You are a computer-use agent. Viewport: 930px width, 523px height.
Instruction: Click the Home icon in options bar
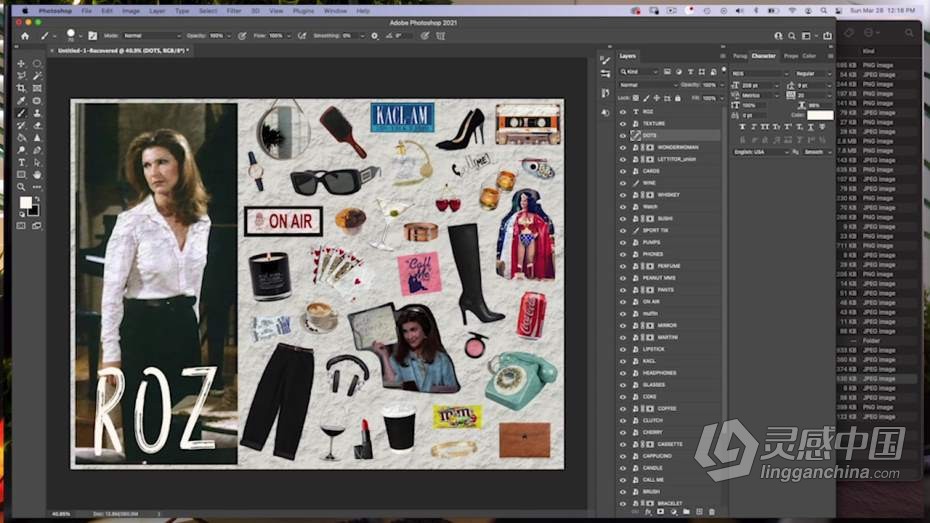tap(25, 36)
